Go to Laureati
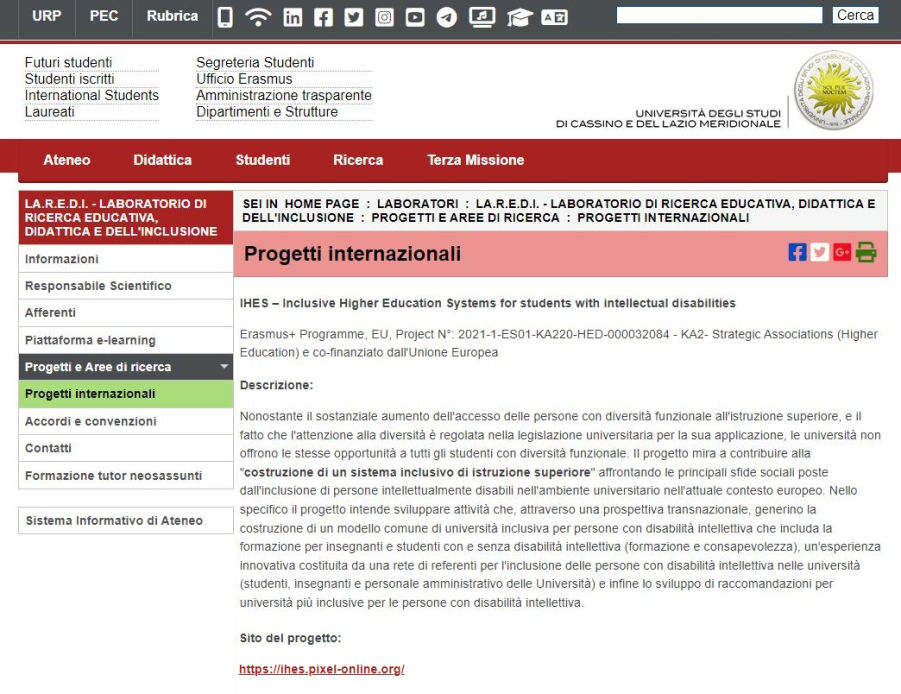 pos(49,112)
